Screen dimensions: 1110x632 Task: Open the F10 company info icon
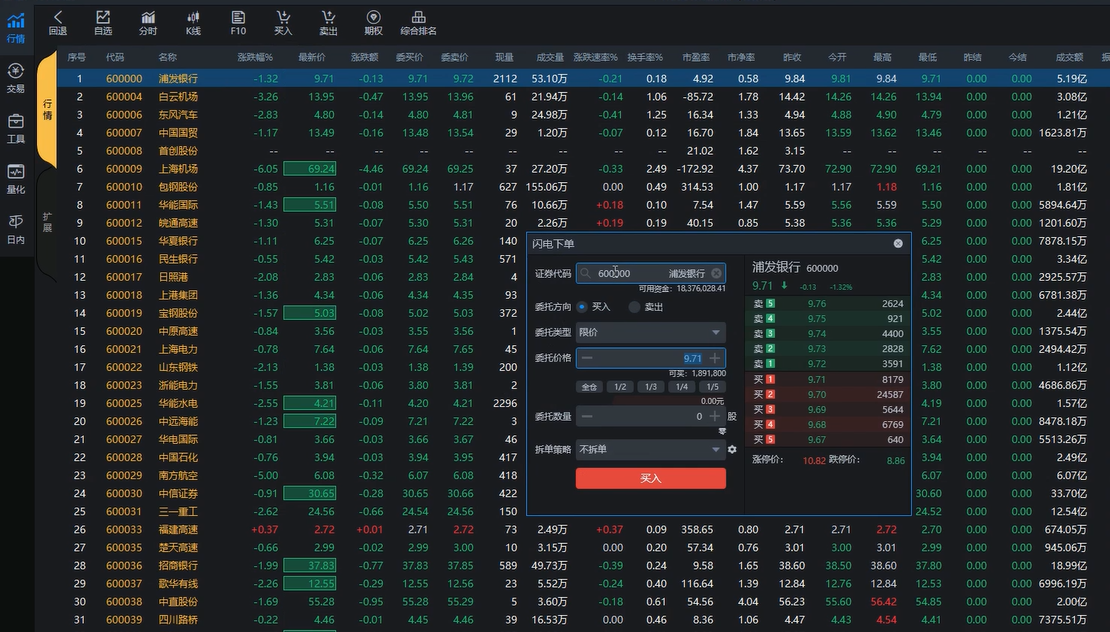238,17
